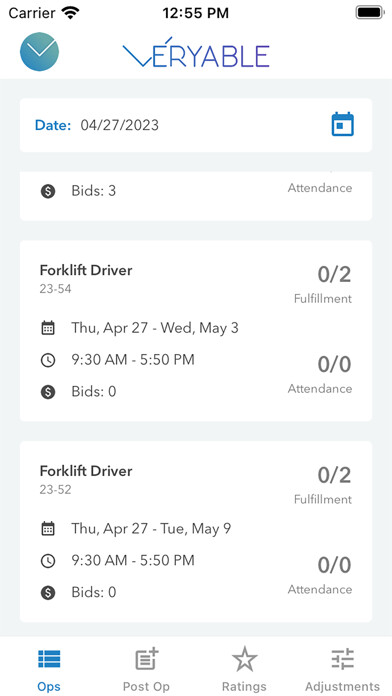
Task: Switch to the Post Op tab label
Action: pyautogui.click(x=147, y=686)
